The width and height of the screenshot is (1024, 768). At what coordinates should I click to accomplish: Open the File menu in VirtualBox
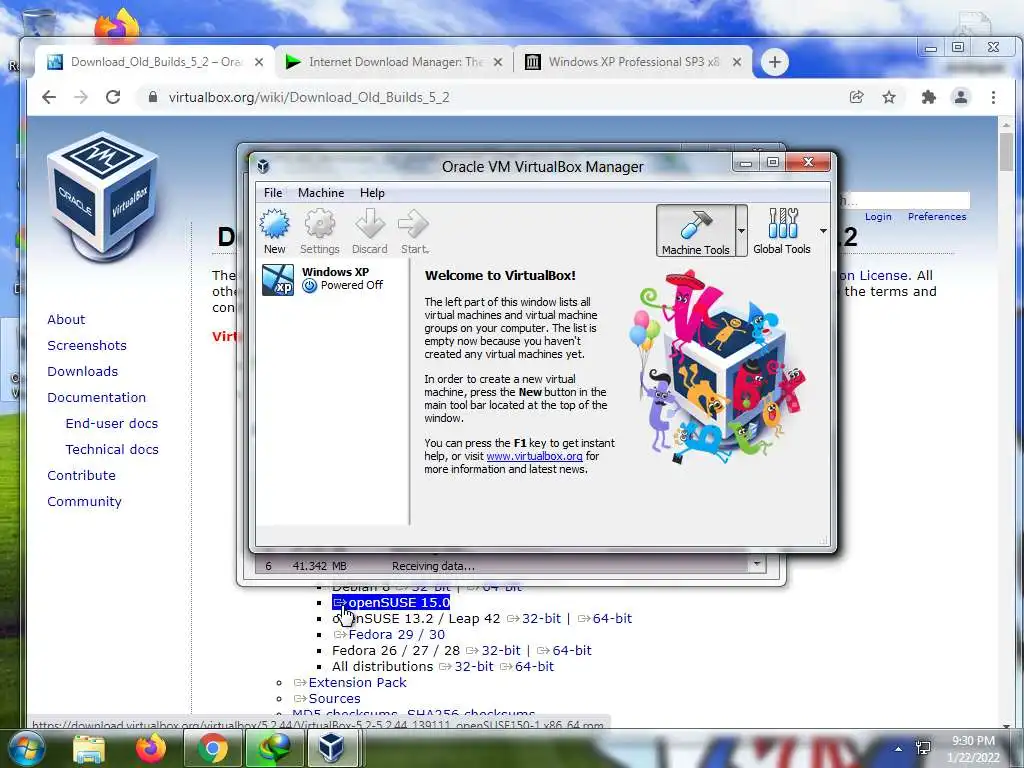click(273, 193)
